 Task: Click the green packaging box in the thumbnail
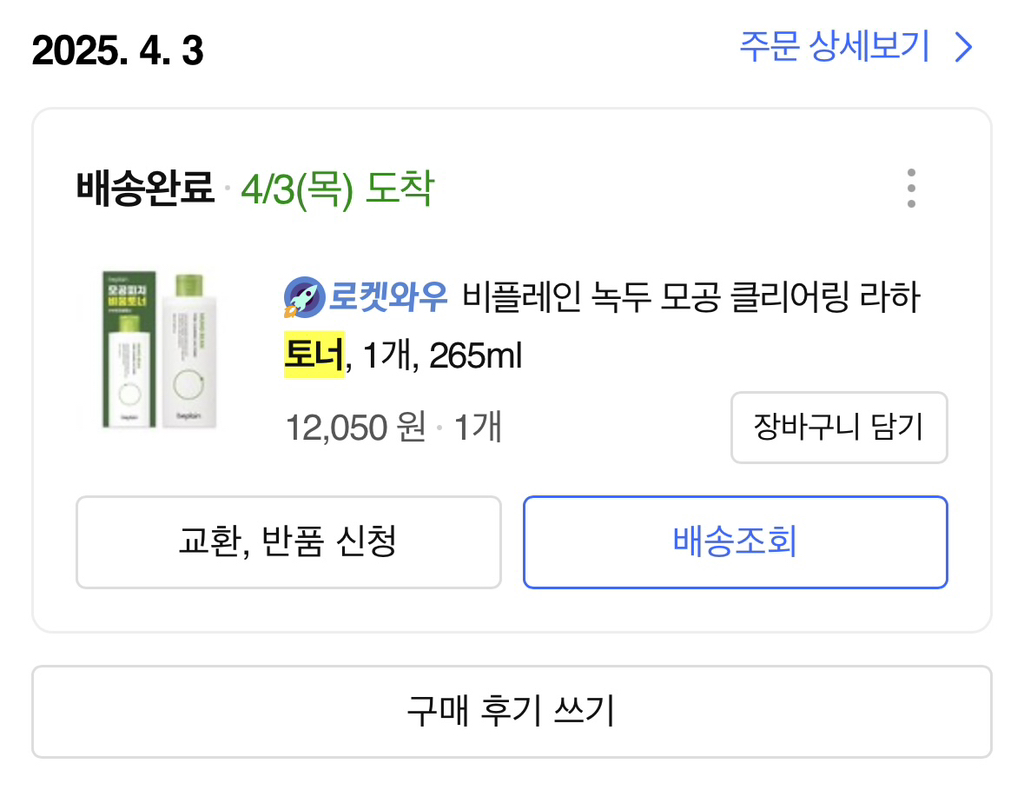pos(130,350)
